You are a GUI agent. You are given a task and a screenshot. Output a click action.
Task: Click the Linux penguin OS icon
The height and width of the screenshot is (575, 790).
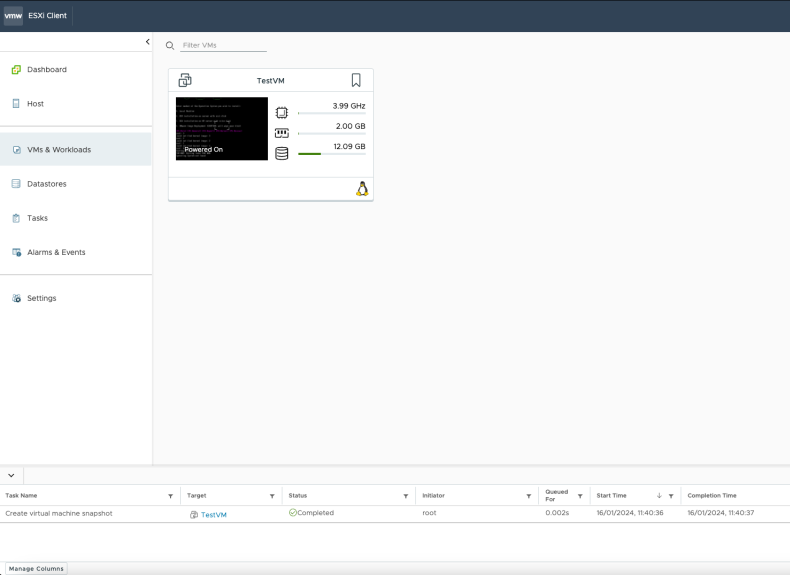(362, 189)
